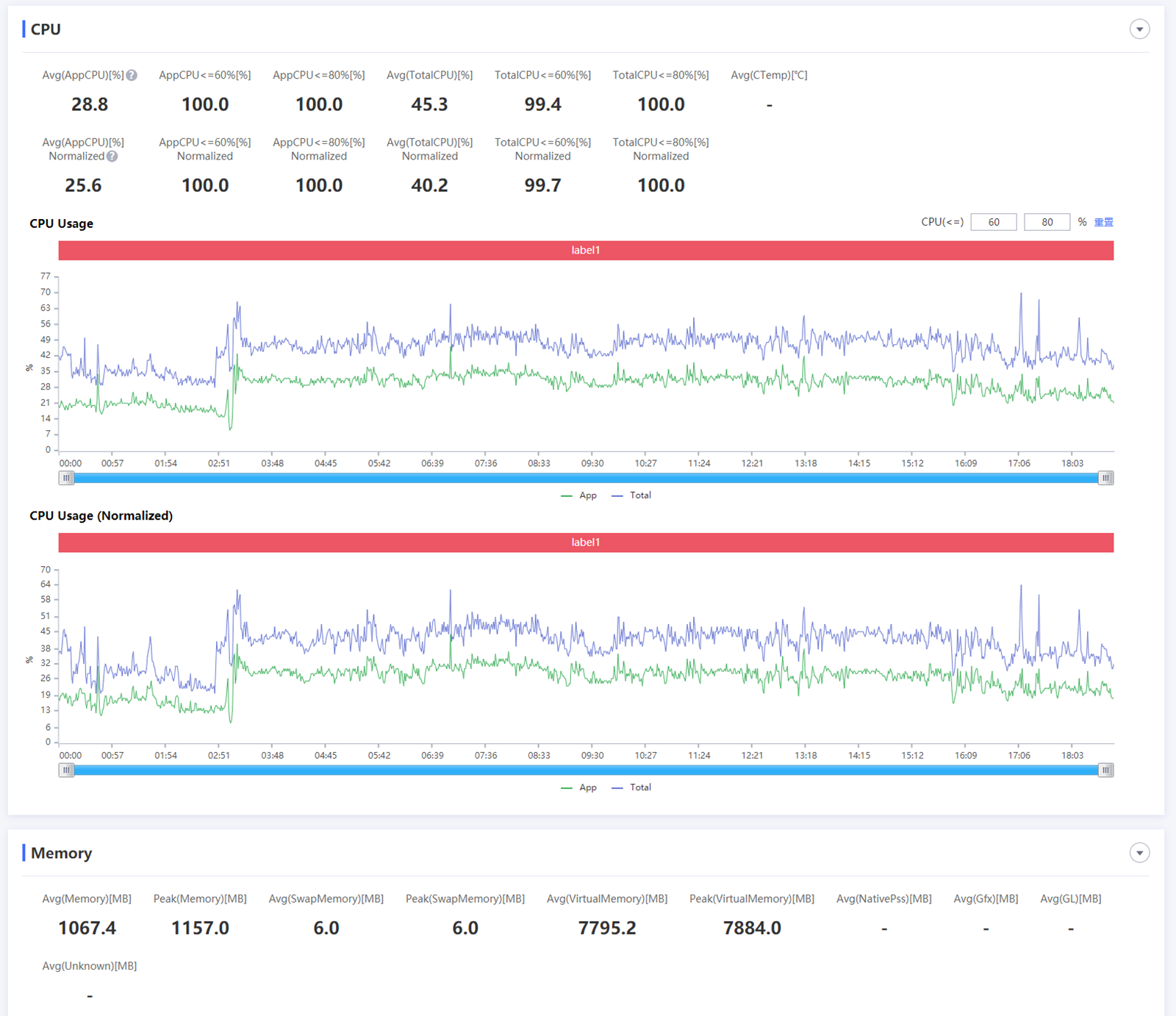Viewport: 1176px width, 1016px height.
Task: Select label1 bar above Normalized CPU chart
Action: coord(586,543)
